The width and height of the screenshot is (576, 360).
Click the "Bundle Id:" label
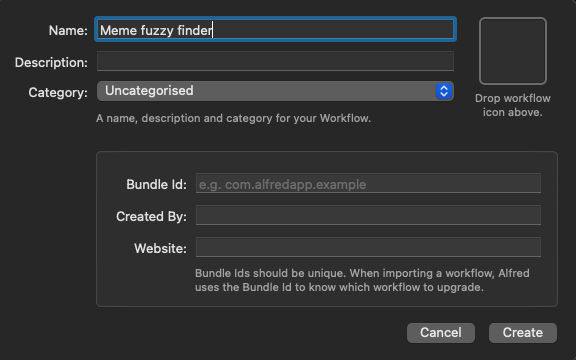[x=156, y=184]
